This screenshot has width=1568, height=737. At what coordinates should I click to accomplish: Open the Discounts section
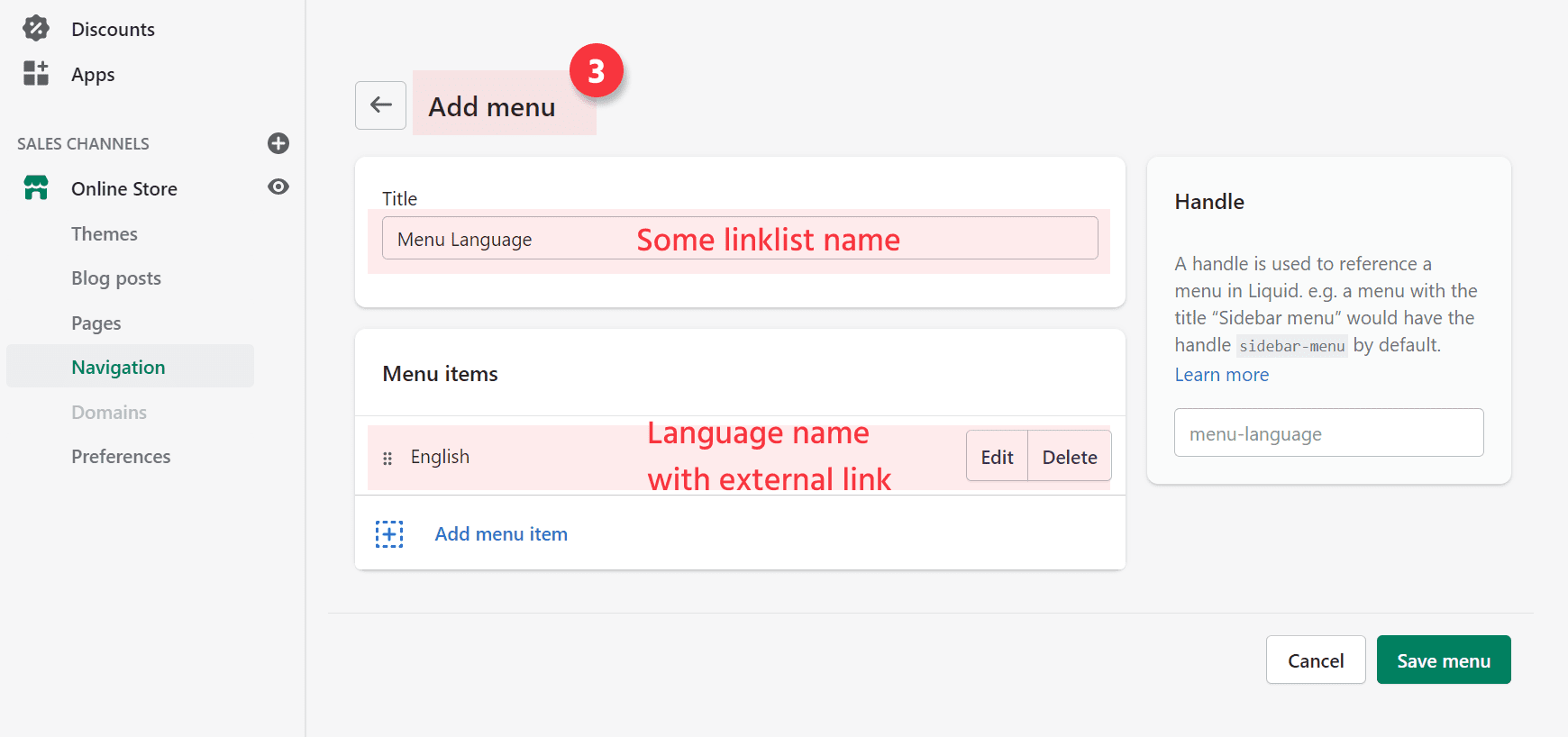113,30
